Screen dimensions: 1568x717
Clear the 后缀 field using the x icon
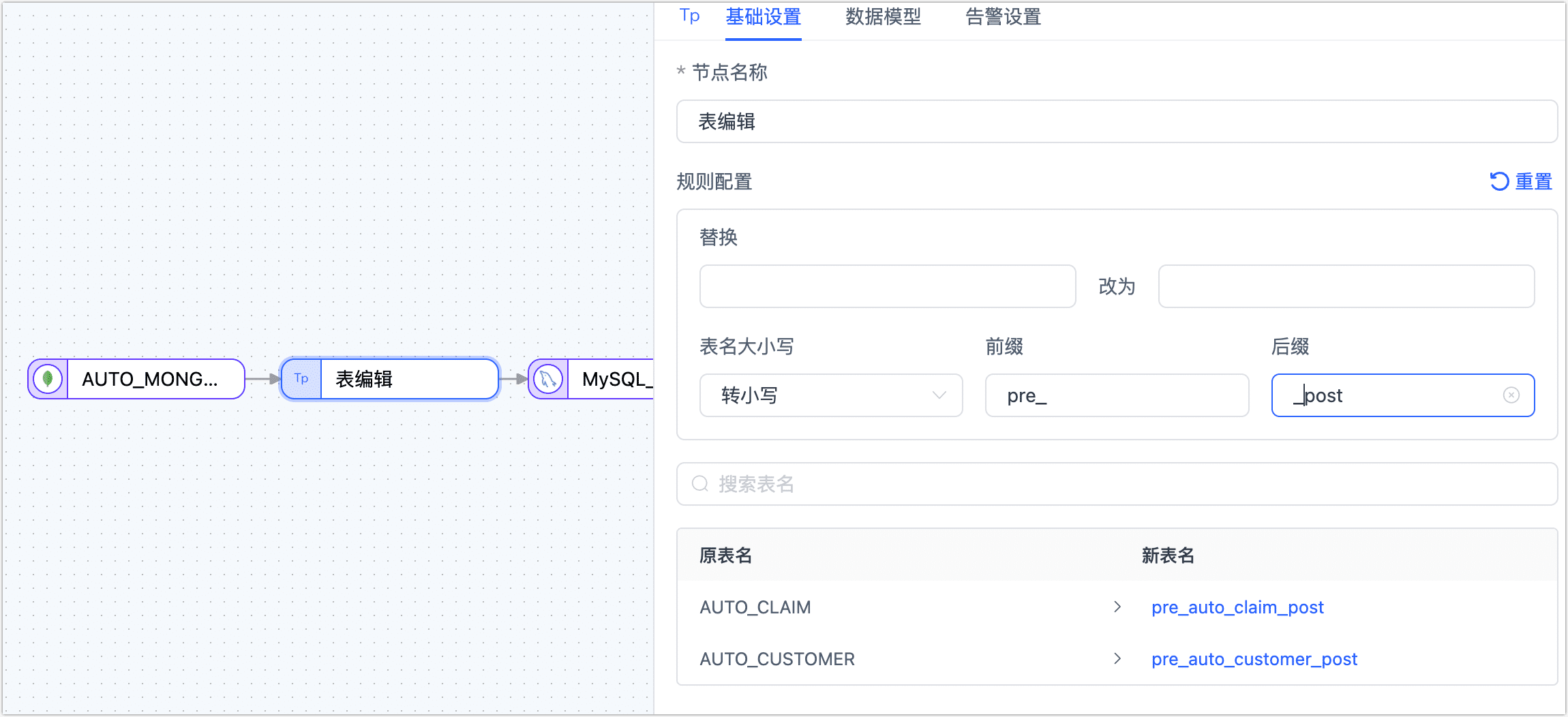point(1511,395)
